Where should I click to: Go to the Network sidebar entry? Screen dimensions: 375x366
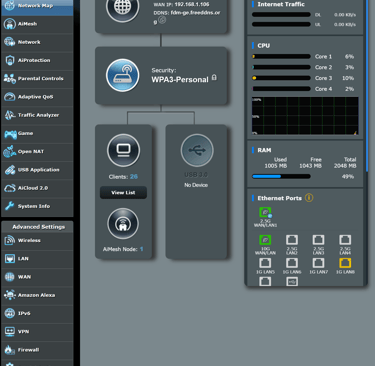pos(37,42)
